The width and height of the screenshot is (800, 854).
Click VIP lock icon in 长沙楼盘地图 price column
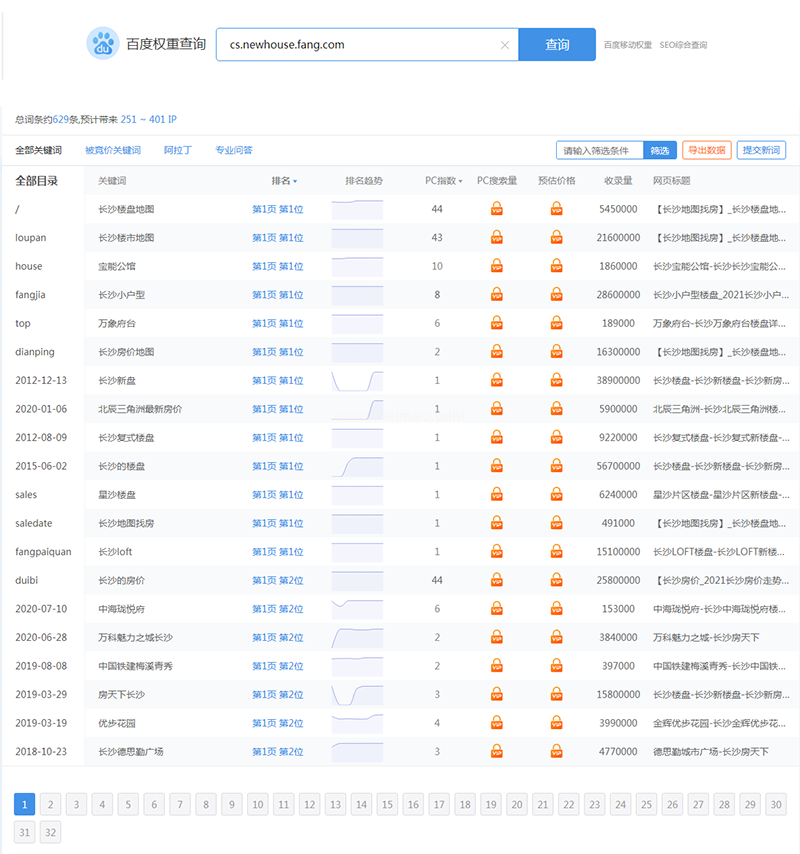557,209
